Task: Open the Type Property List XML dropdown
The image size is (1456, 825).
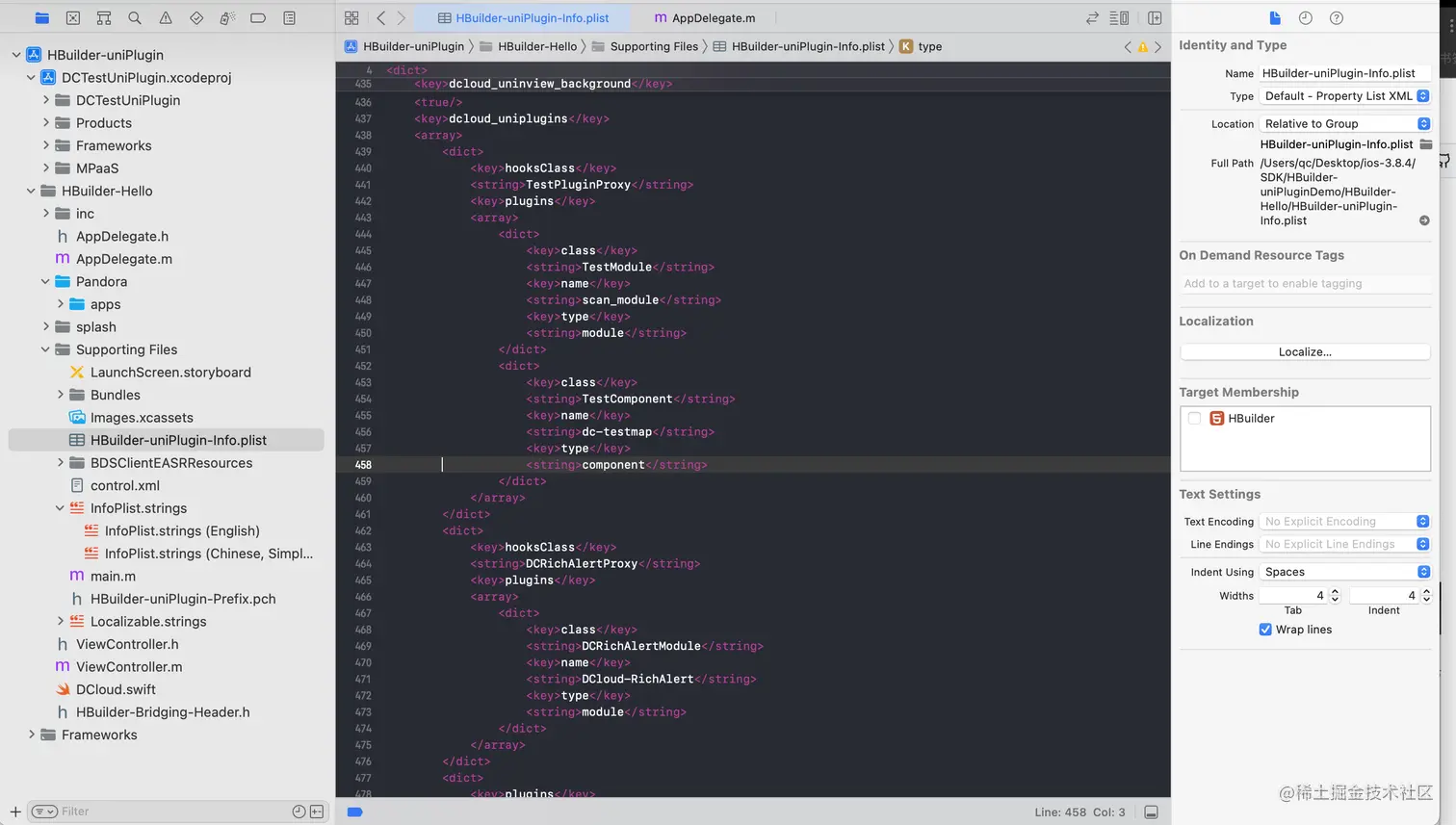Action: tap(1345, 96)
